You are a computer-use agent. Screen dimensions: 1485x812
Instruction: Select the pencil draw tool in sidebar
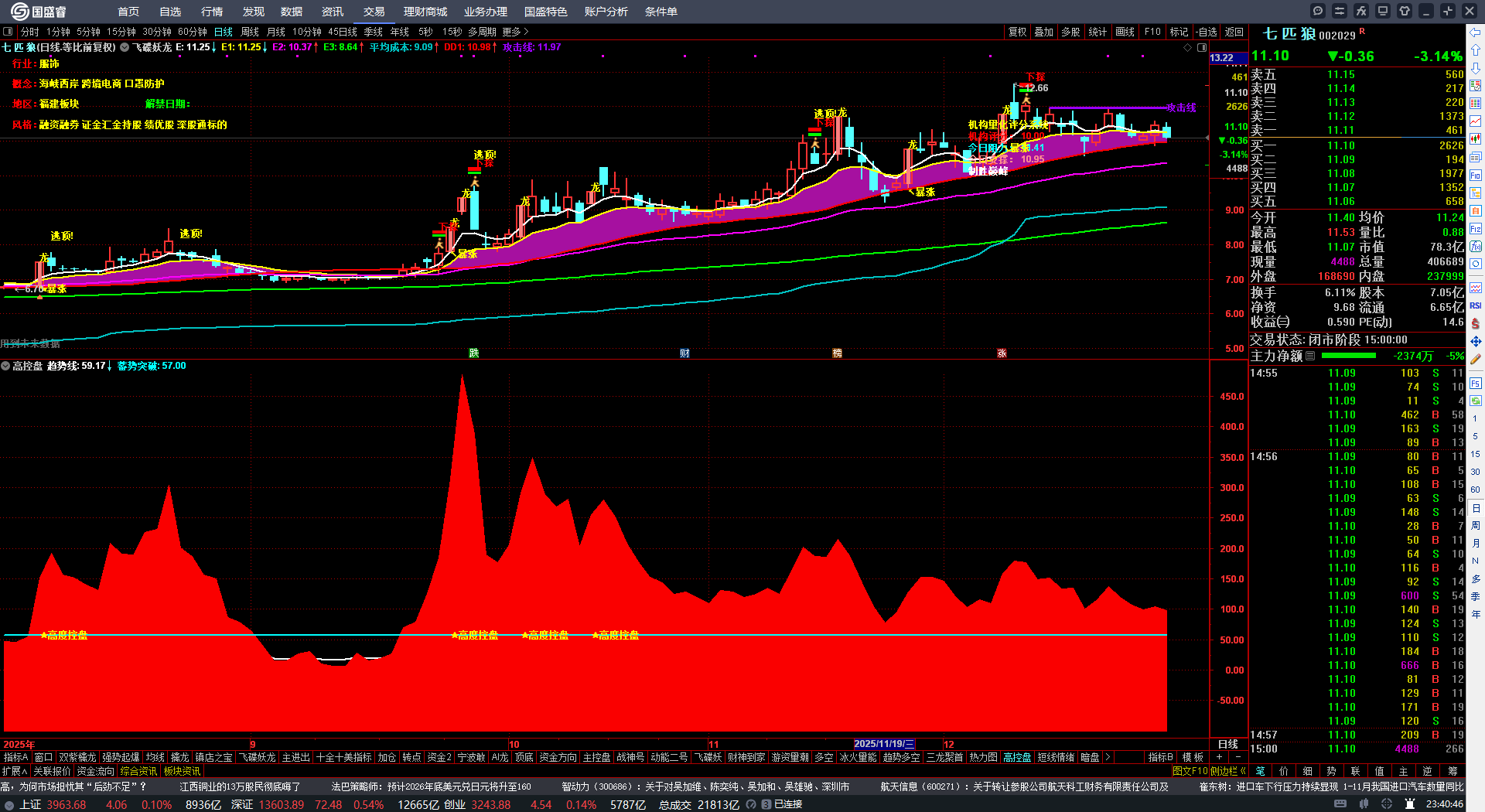tap(1476, 359)
